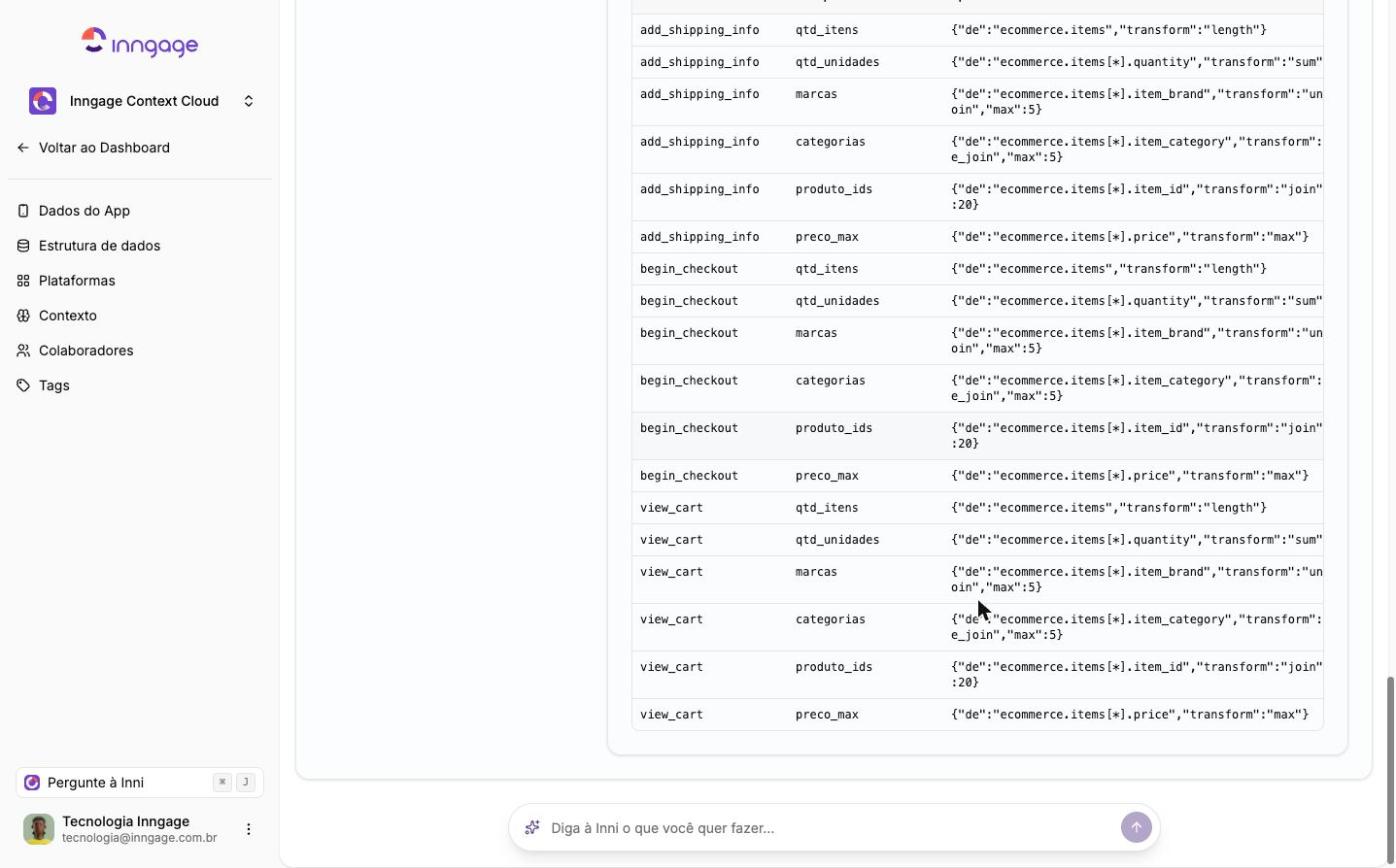The width and height of the screenshot is (1396, 868).
Task: Click the tecnologia@inngage.com.br email text
Action: (139, 838)
